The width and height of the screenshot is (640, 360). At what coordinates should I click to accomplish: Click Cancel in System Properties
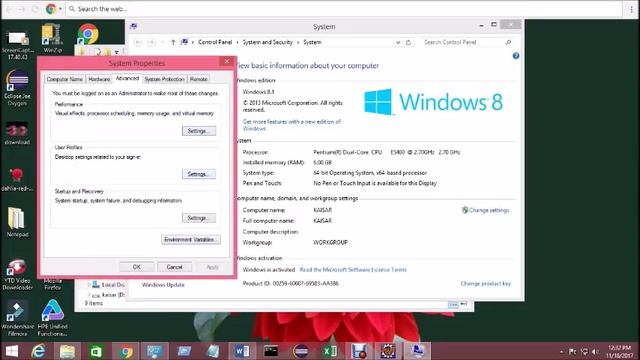click(x=174, y=267)
